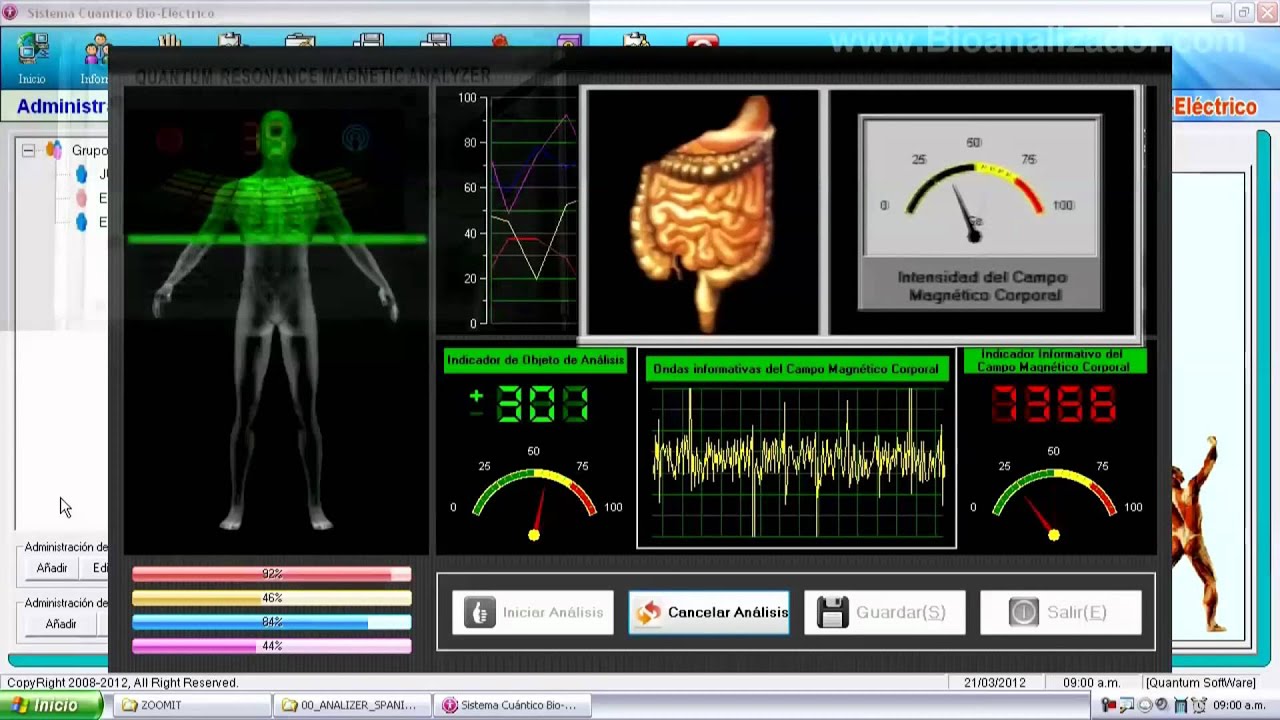The width and height of the screenshot is (1280, 720).
Task: Click the green digital readout 308
Action: coord(543,404)
